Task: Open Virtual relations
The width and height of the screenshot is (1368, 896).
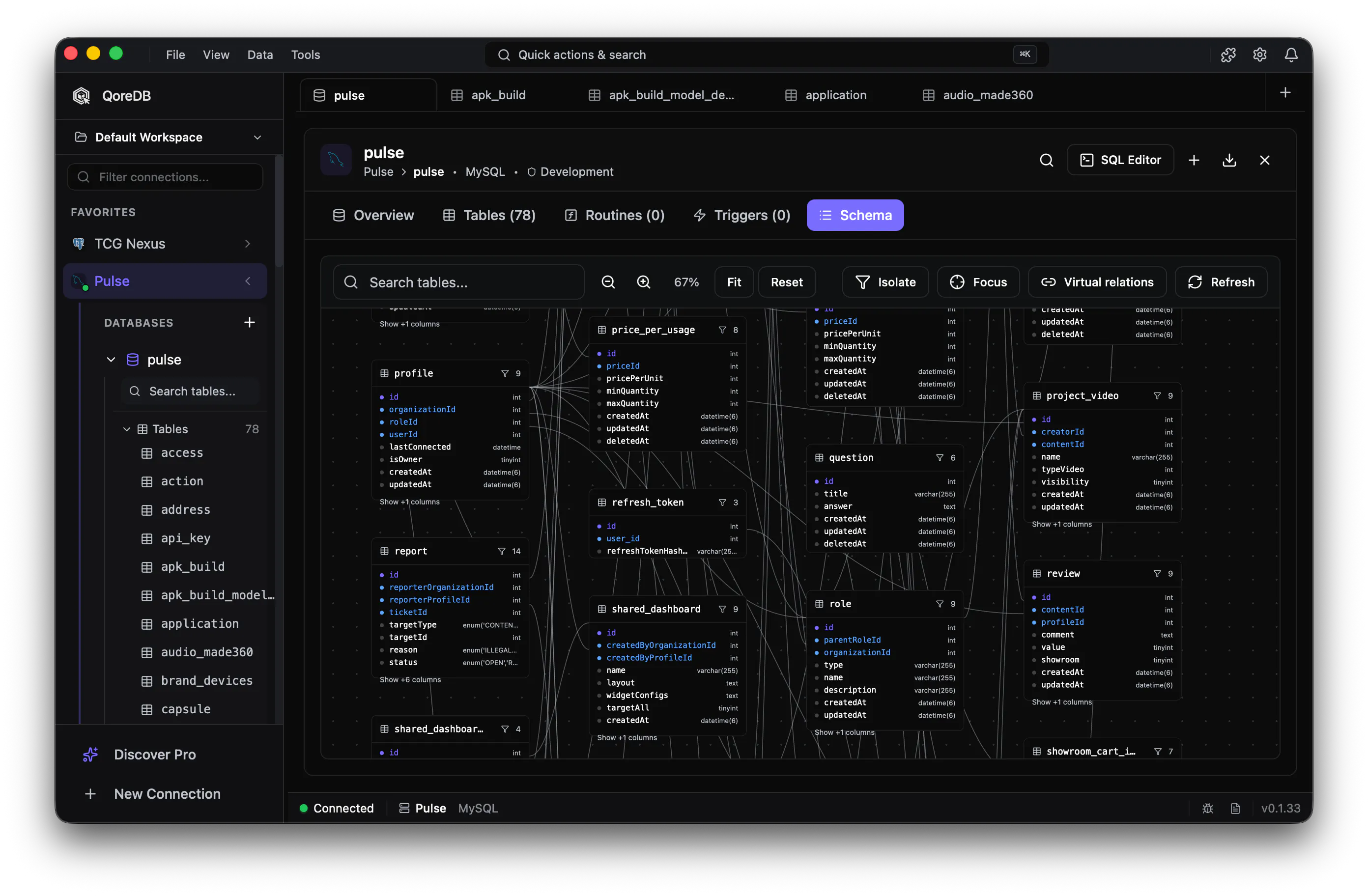Action: (1096, 282)
